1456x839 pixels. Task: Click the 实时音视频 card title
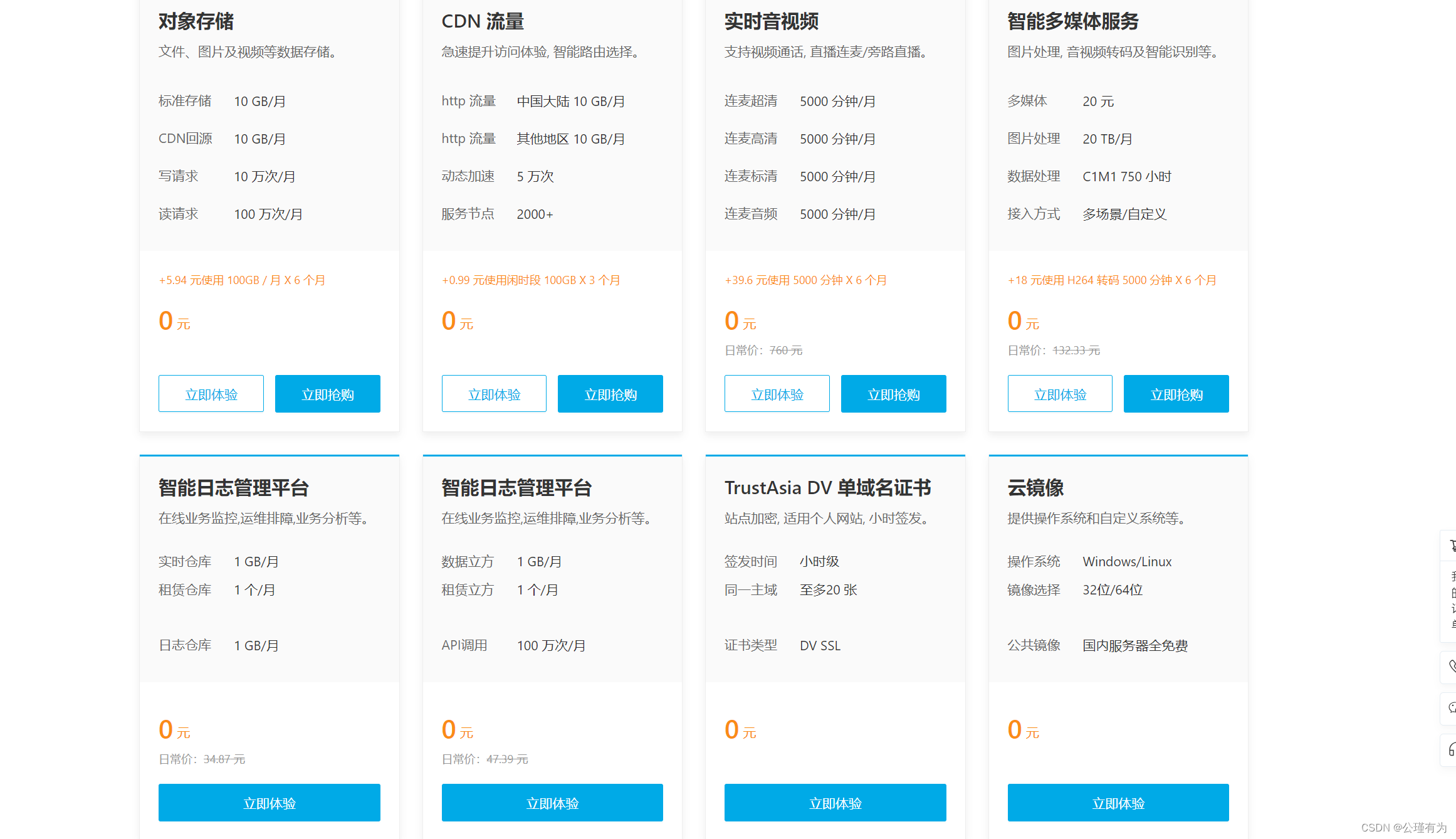tap(772, 21)
